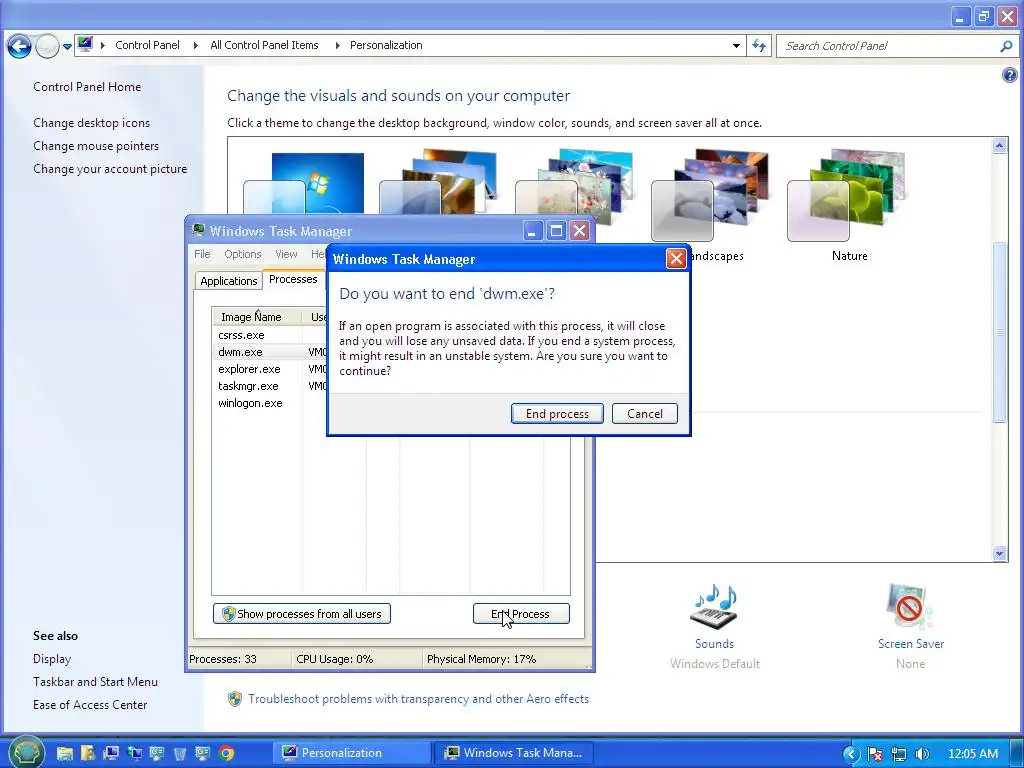
Task: Click Show processes from all users
Action: point(302,614)
